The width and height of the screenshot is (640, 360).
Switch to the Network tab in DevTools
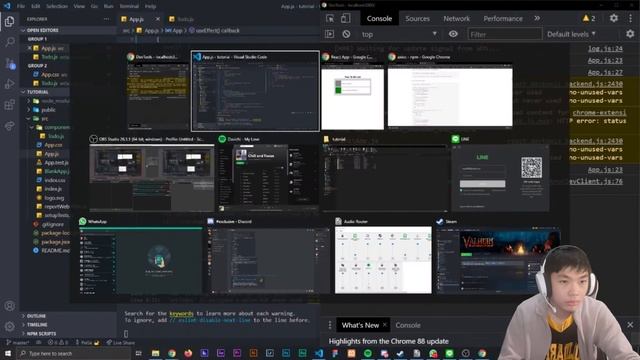[456, 18]
